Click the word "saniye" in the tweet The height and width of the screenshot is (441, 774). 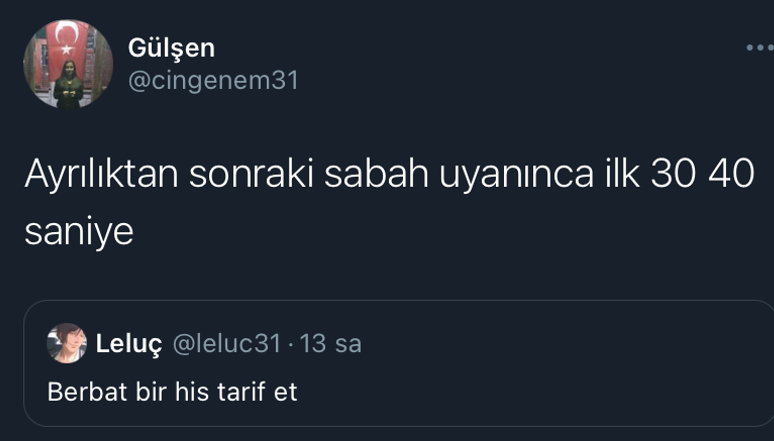79,232
